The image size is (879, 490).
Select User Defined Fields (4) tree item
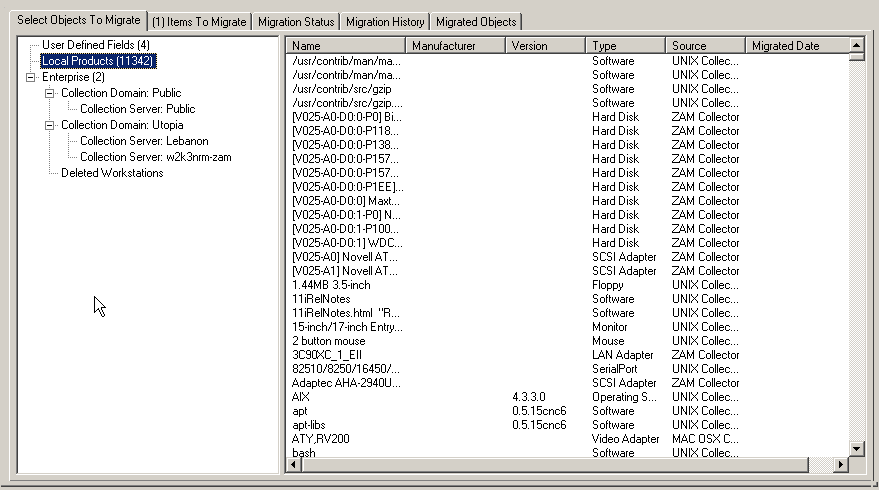[x=96, y=45]
